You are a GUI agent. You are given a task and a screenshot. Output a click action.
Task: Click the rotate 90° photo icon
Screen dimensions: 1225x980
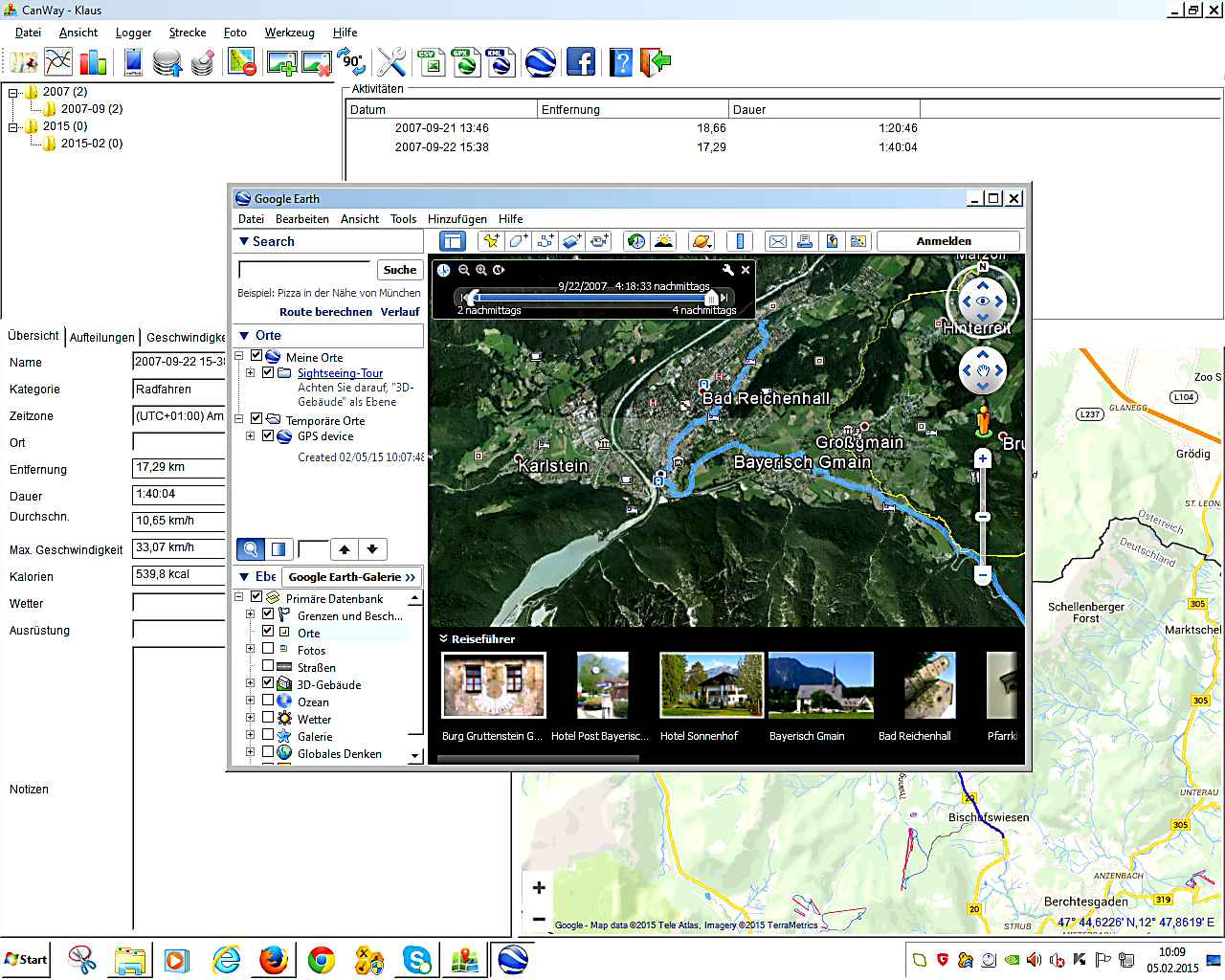coord(353,63)
